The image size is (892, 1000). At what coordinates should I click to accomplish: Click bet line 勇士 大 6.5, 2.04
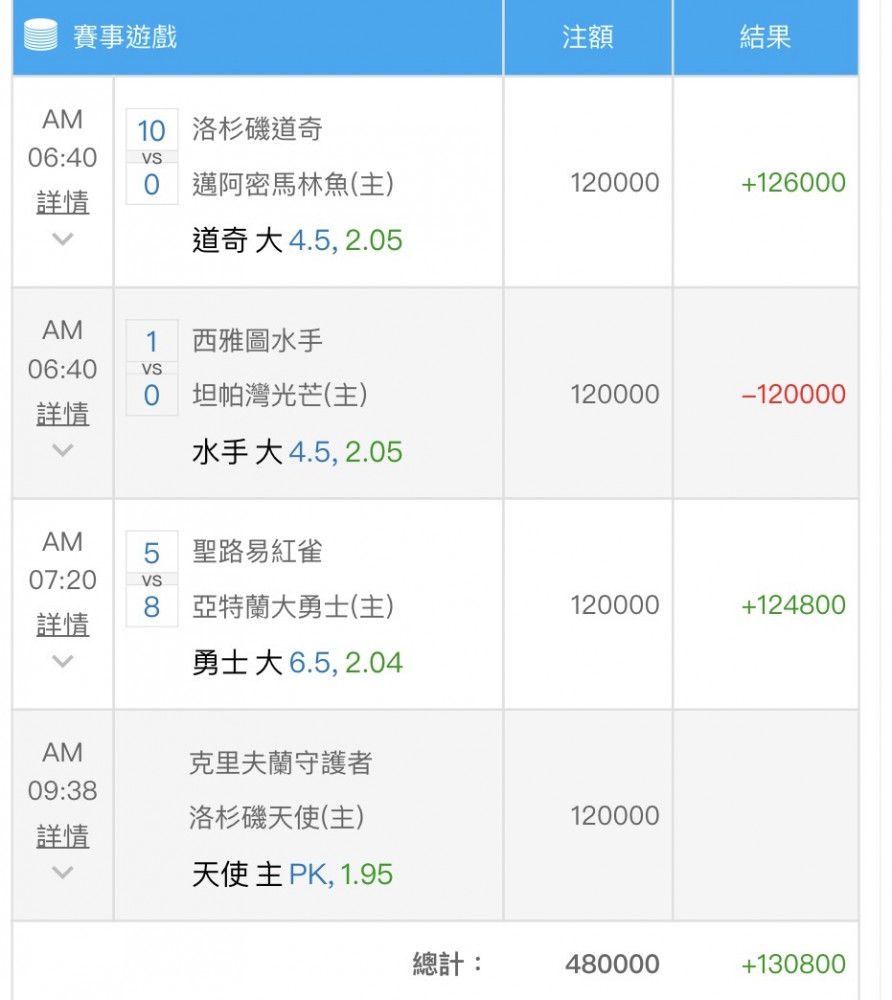[297, 663]
